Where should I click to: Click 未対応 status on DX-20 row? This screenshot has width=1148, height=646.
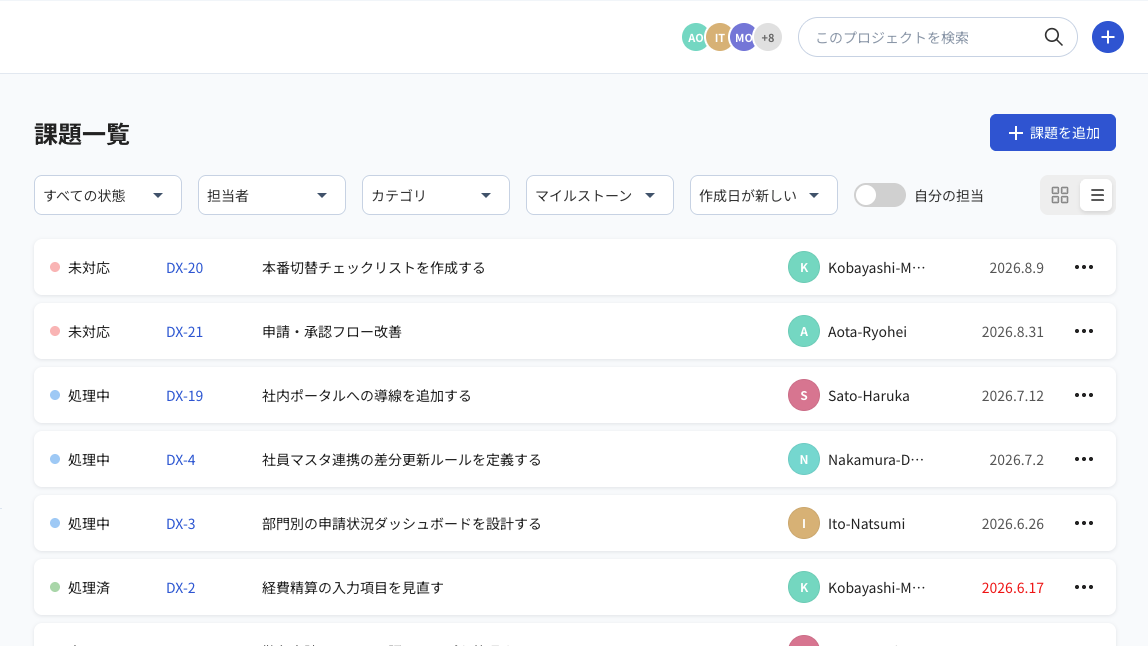[80, 268]
